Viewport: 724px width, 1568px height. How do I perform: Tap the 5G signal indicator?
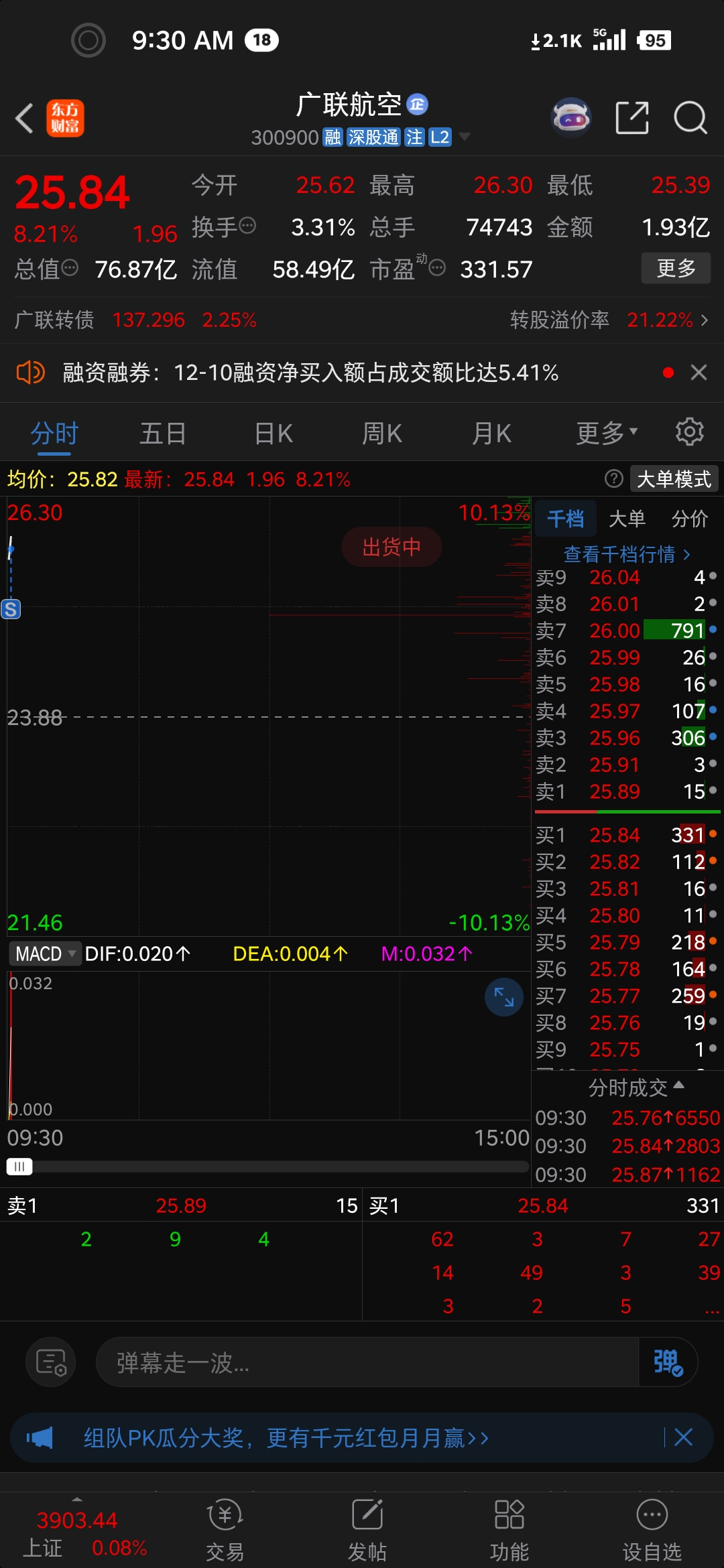609,40
